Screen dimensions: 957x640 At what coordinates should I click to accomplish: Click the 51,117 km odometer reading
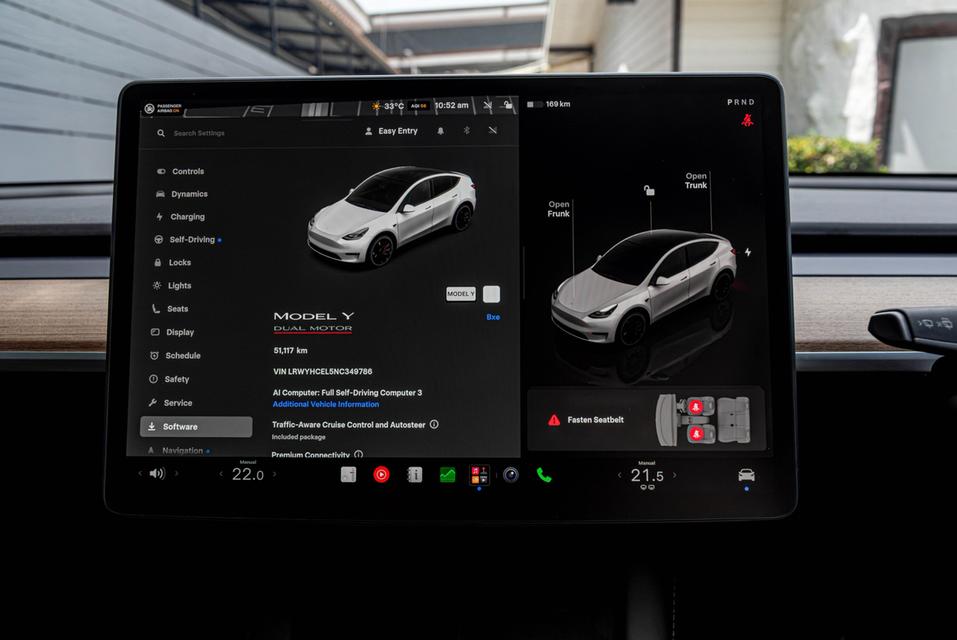click(291, 351)
